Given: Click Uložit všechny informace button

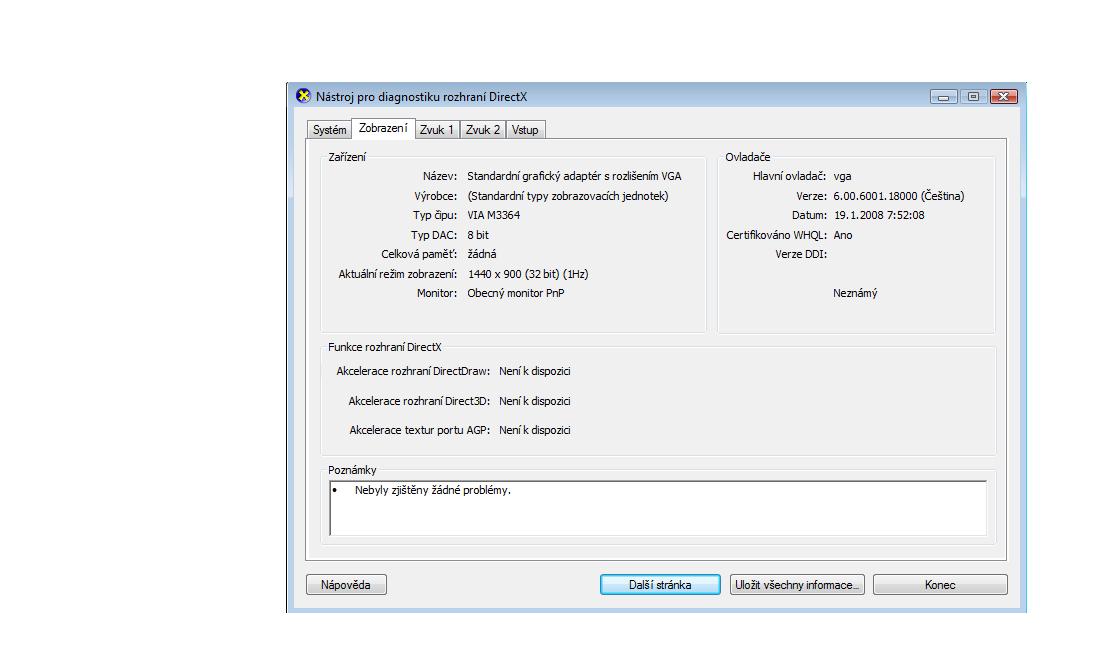Looking at the screenshot, I should (797, 584).
